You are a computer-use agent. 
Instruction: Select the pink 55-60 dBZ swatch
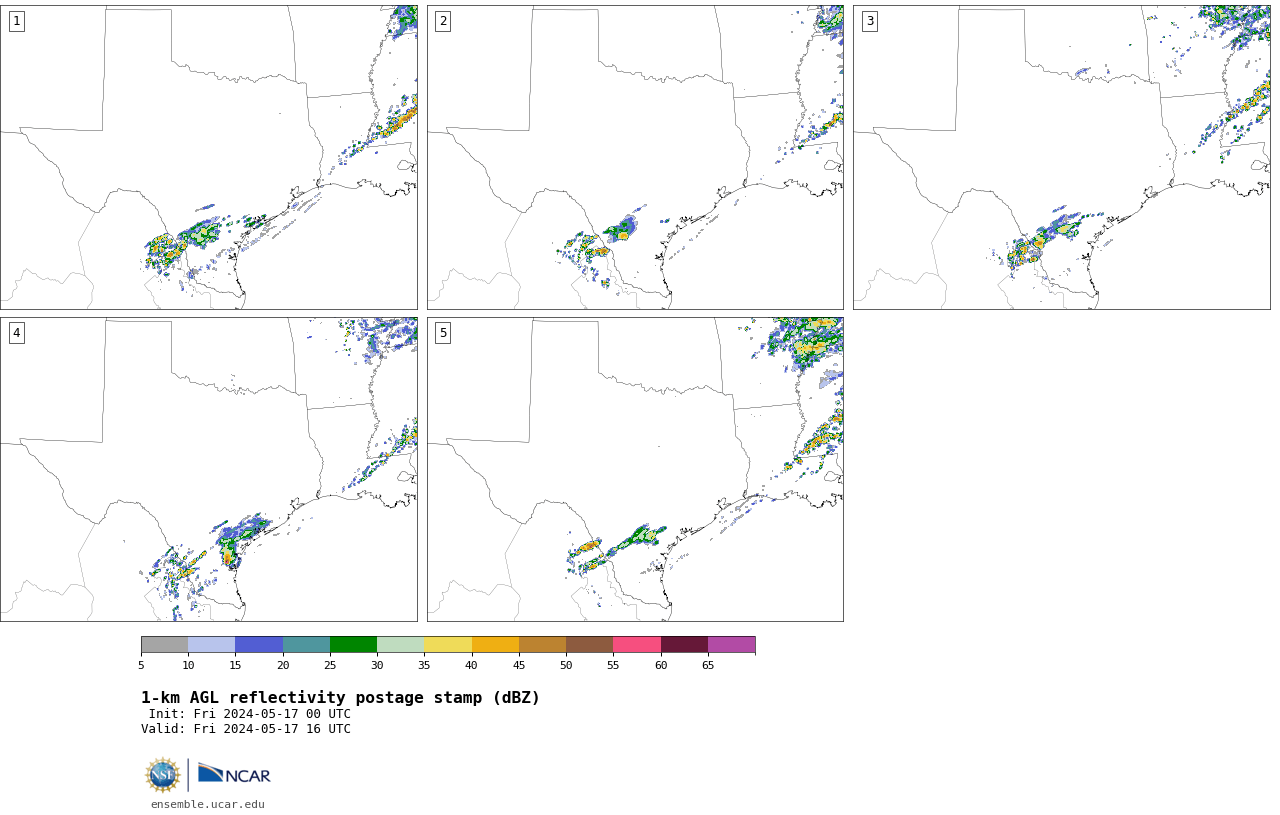coord(637,644)
